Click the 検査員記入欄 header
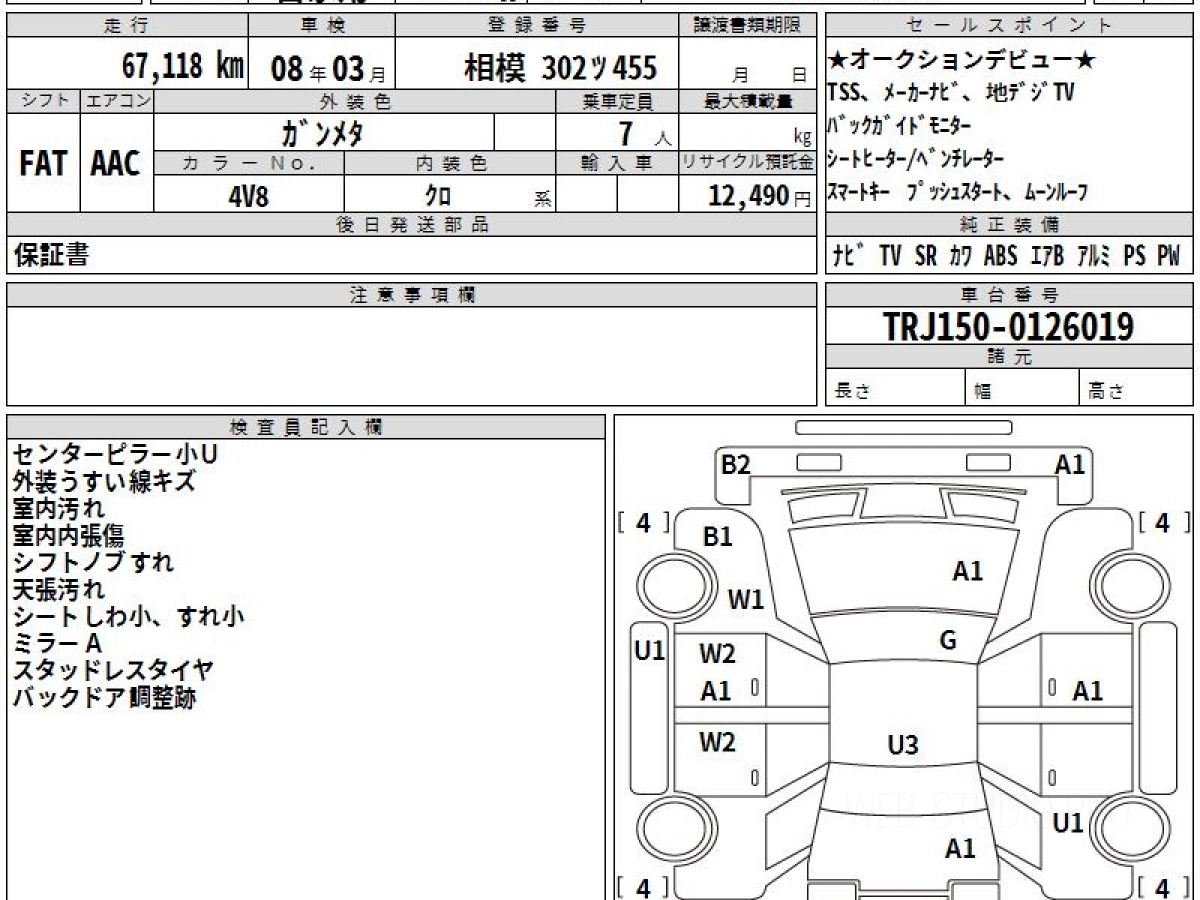This screenshot has height=900, width=1200. (306, 427)
